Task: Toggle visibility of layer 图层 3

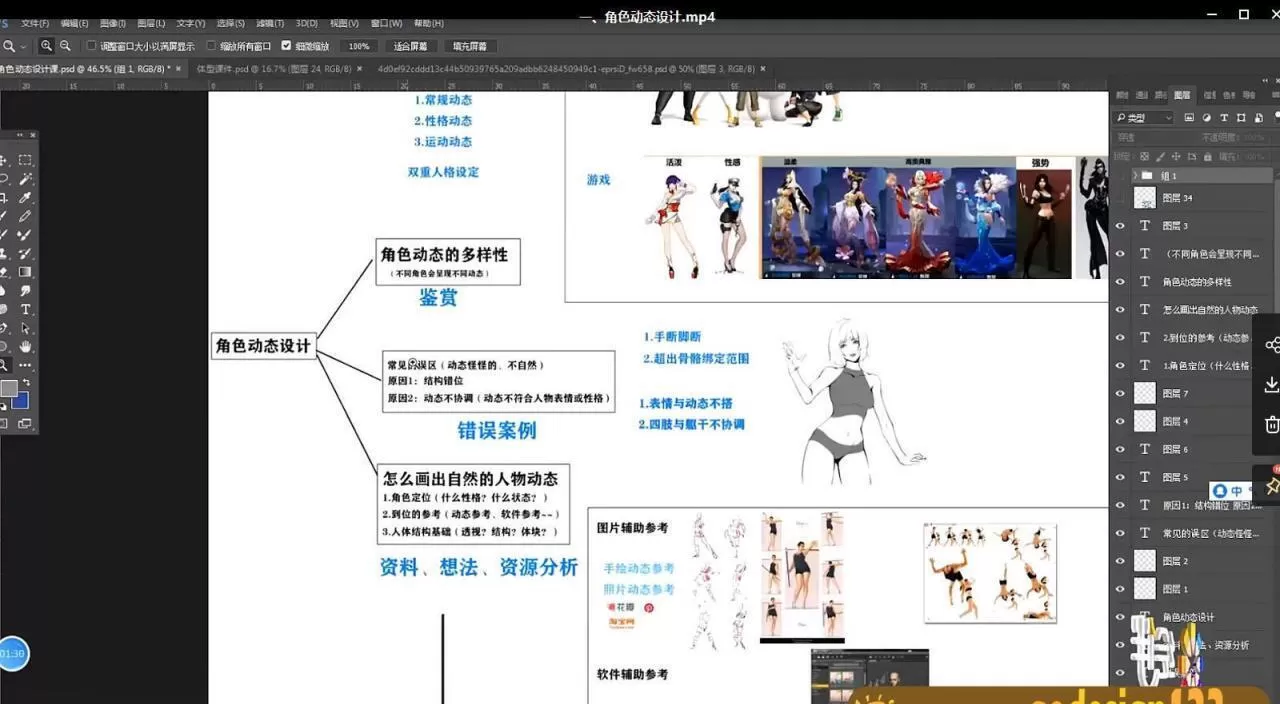Action: [1121, 226]
